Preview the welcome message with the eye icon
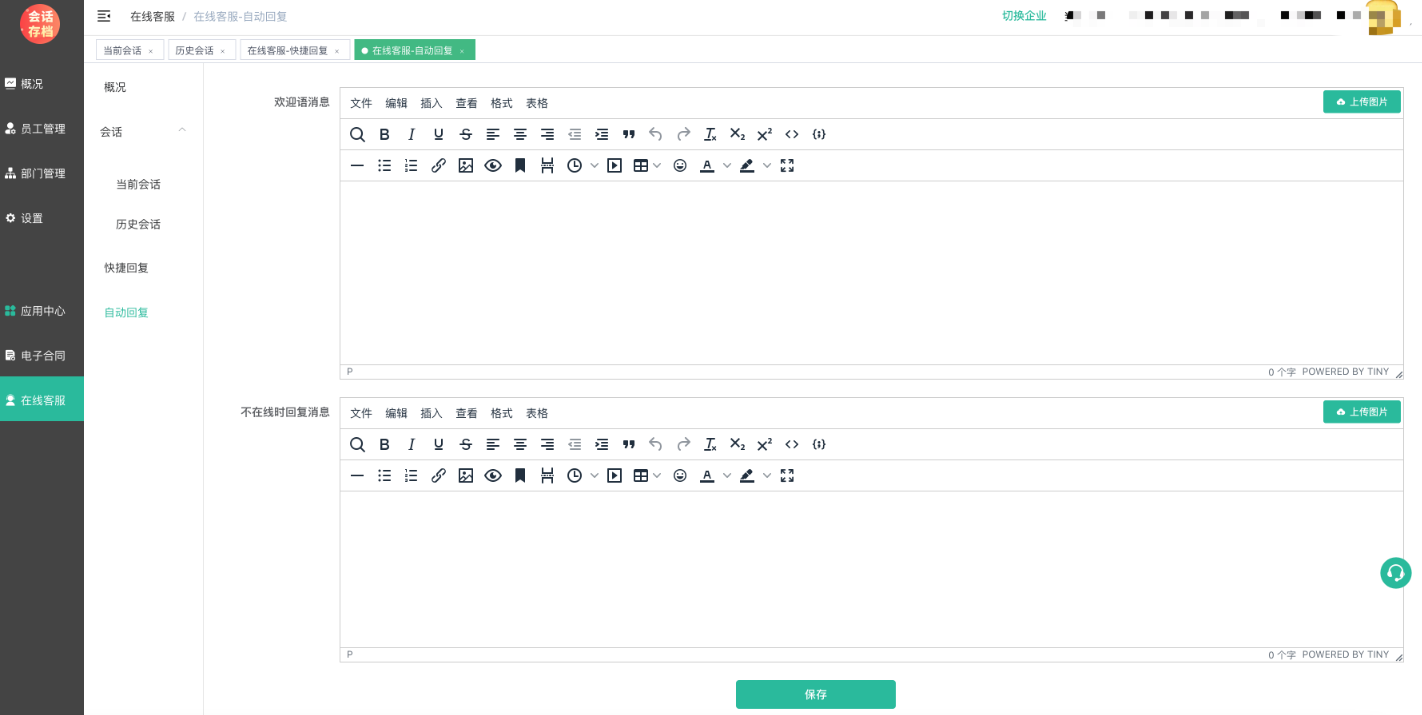Viewport: 1422px width, 715px height. [493, 166]
